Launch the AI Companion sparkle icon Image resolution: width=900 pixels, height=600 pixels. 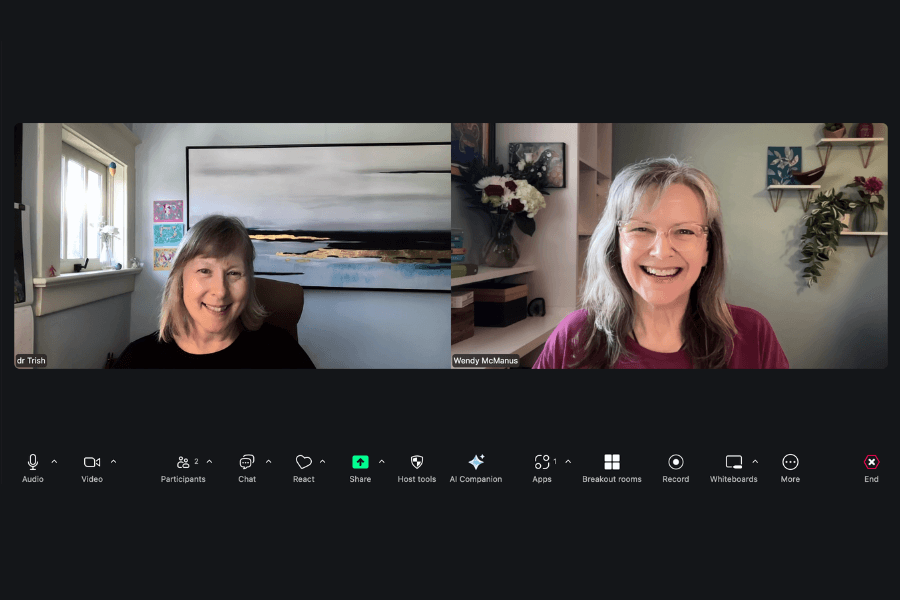pos(476,462)
